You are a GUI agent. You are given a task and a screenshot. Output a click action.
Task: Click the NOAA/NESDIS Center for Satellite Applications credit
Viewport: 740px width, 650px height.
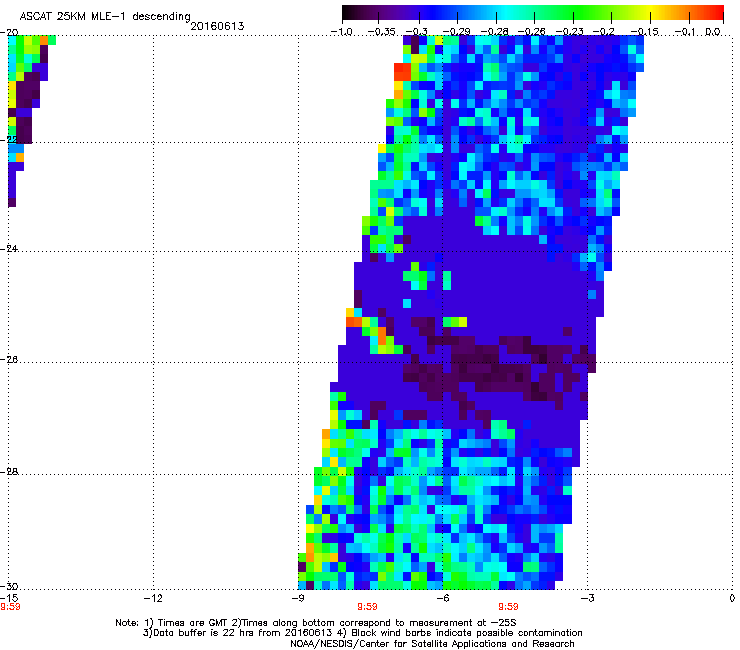coord(432,644)
